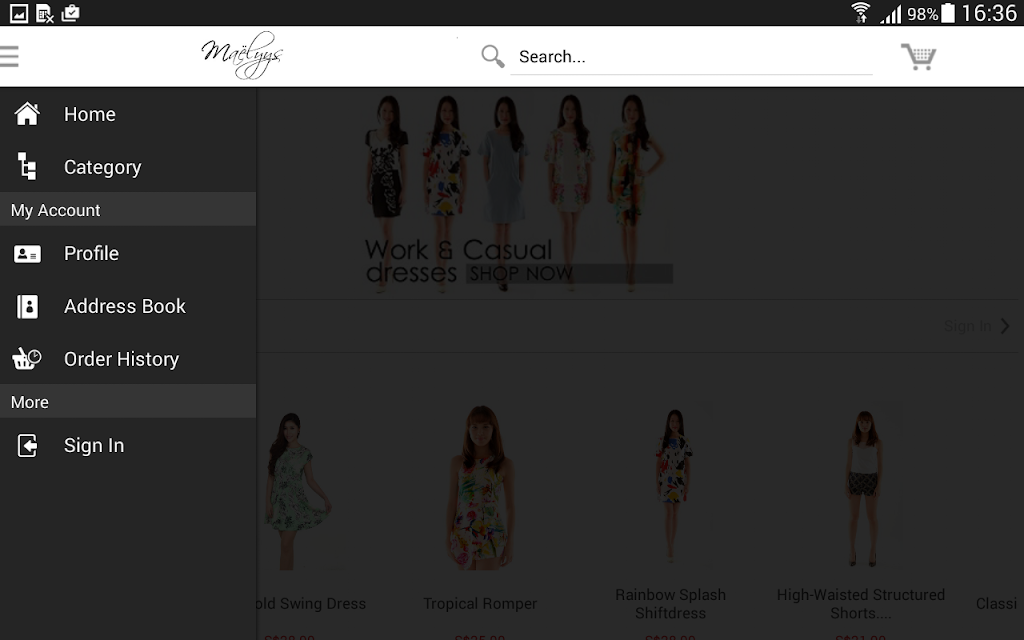Tap the dimmed Sign In link
This screenshot has width=1024, height=640.
(x=967, y=326)
